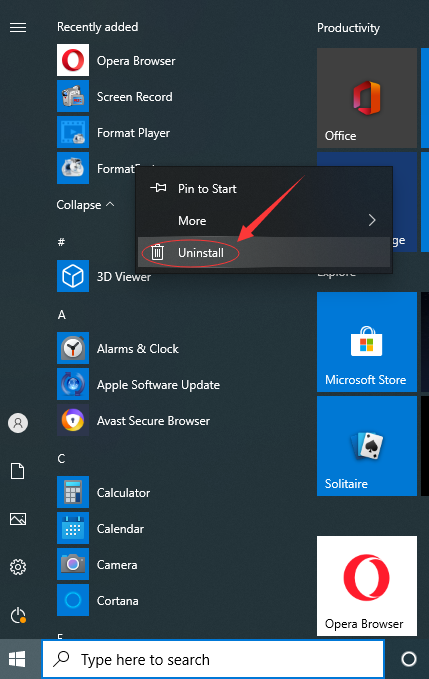Launch the Calculator icon

pyautogui.click(x=73, y=492)
